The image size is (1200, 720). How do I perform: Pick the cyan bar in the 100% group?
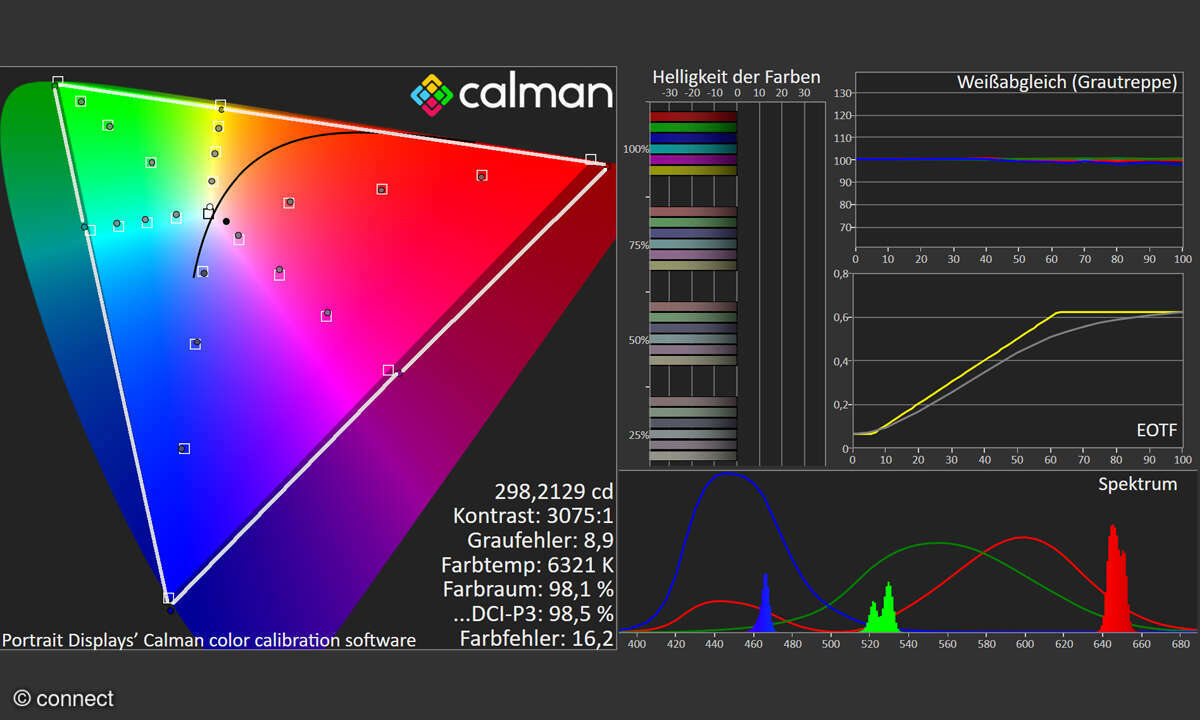pyautogui.click(x=693, y=149)
